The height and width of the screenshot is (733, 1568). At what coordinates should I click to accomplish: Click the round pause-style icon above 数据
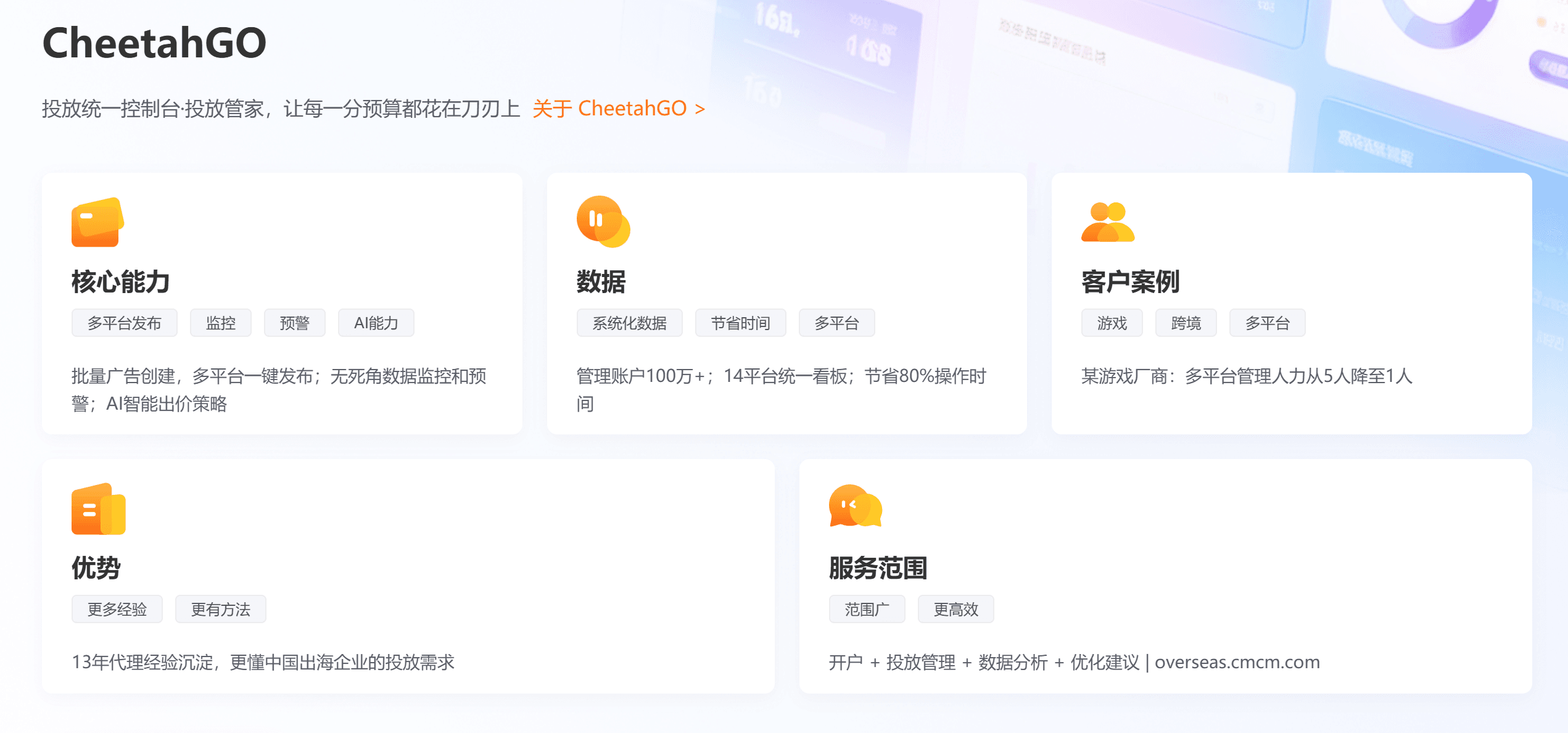(603, 222)
